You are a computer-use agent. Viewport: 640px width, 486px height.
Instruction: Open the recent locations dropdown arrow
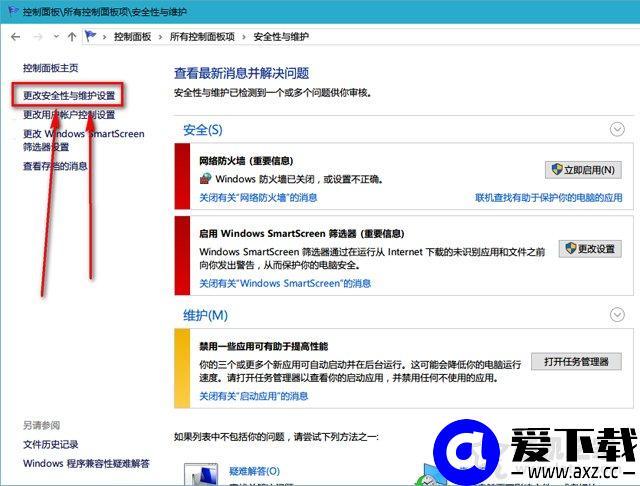tap(56, 37)
